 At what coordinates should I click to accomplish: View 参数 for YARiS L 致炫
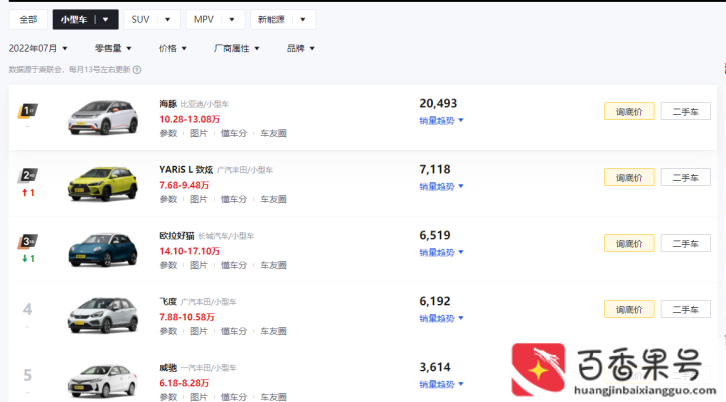click(169, 199)
